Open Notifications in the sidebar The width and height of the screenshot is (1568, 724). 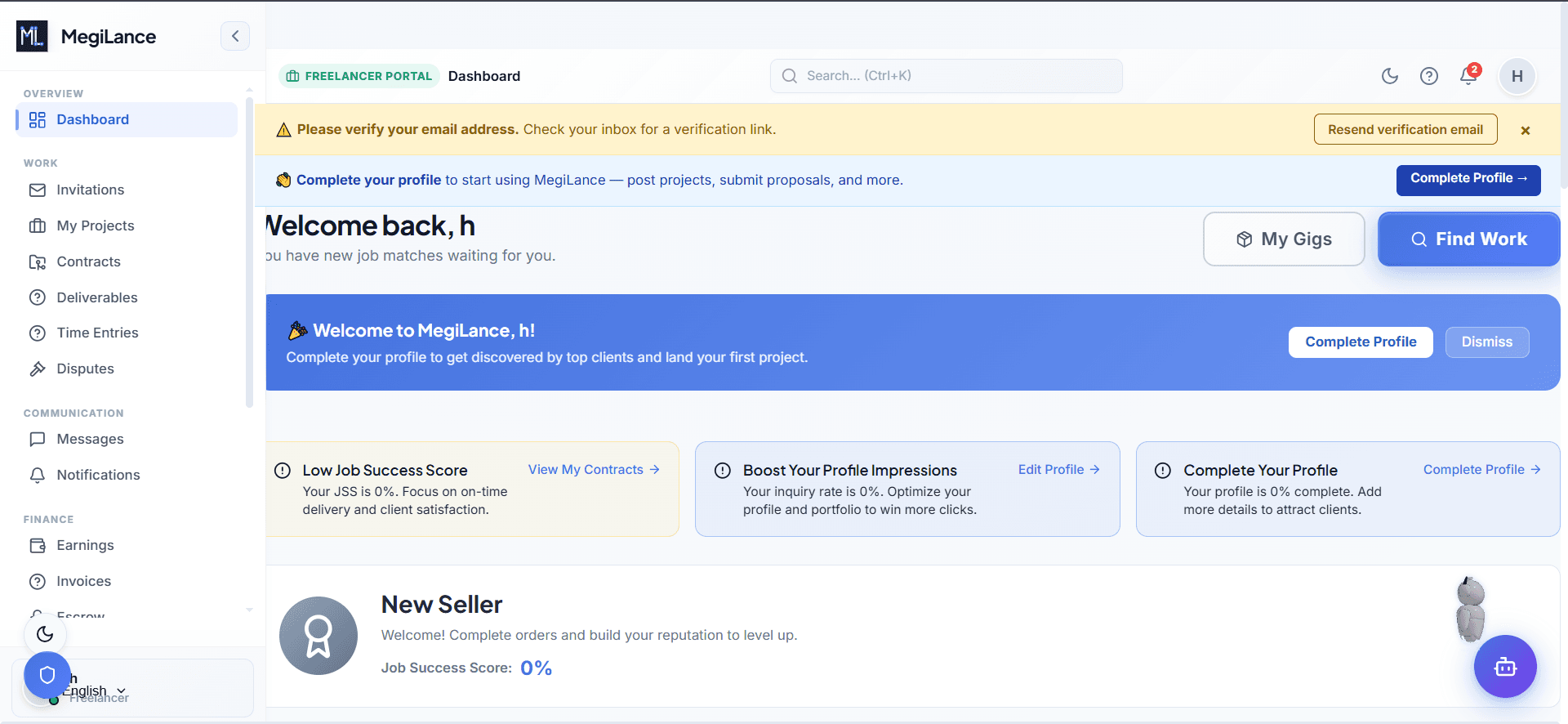(x=127, y=475)
